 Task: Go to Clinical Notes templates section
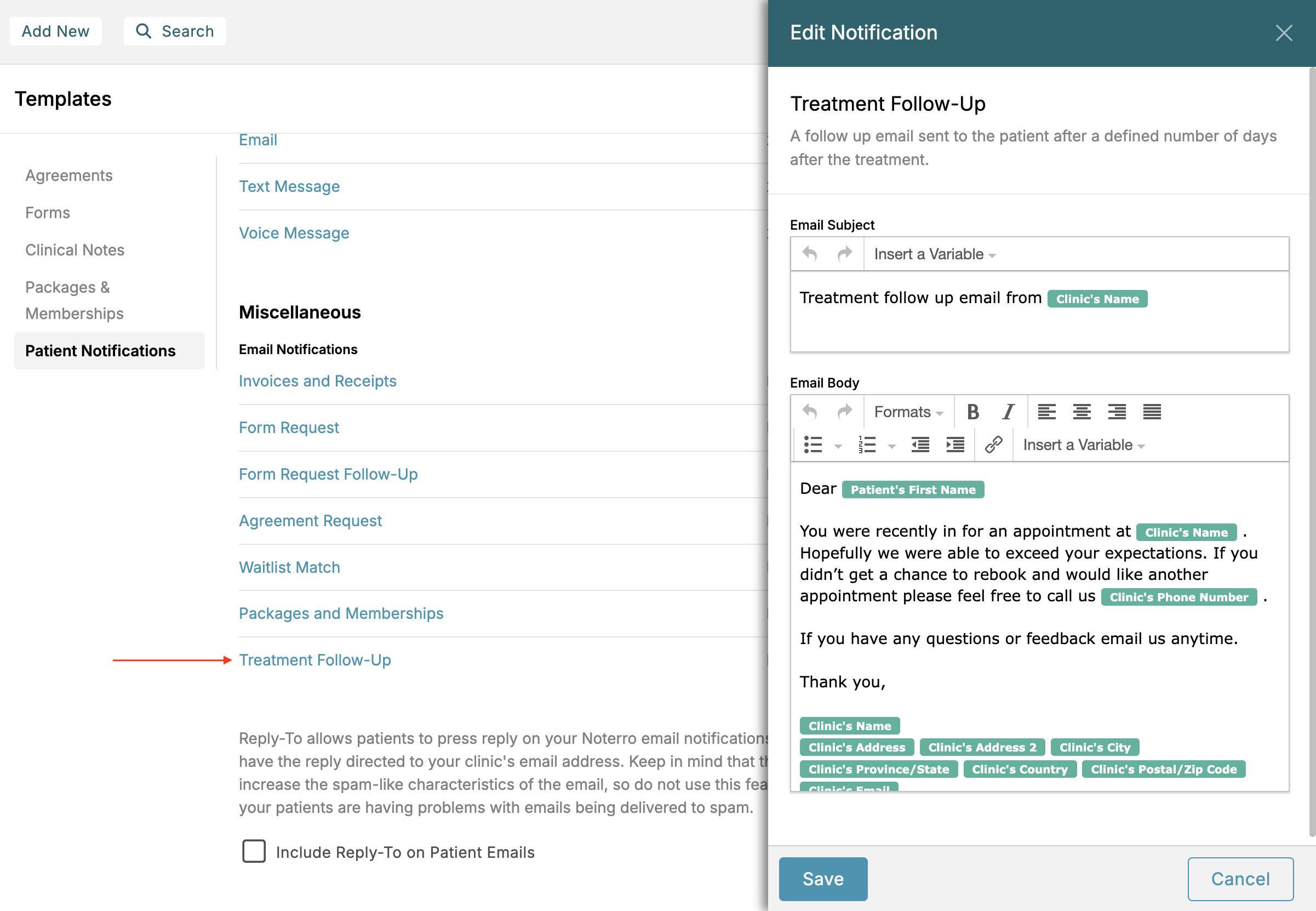[x=75, y=250]
